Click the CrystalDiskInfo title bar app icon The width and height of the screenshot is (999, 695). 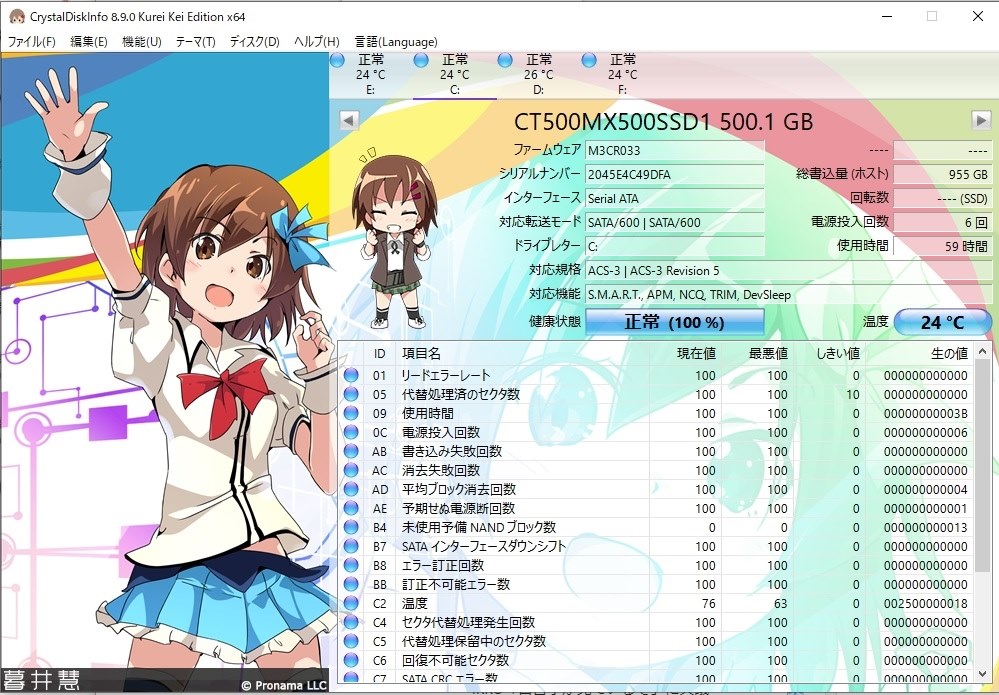click(x=16, y=17)
